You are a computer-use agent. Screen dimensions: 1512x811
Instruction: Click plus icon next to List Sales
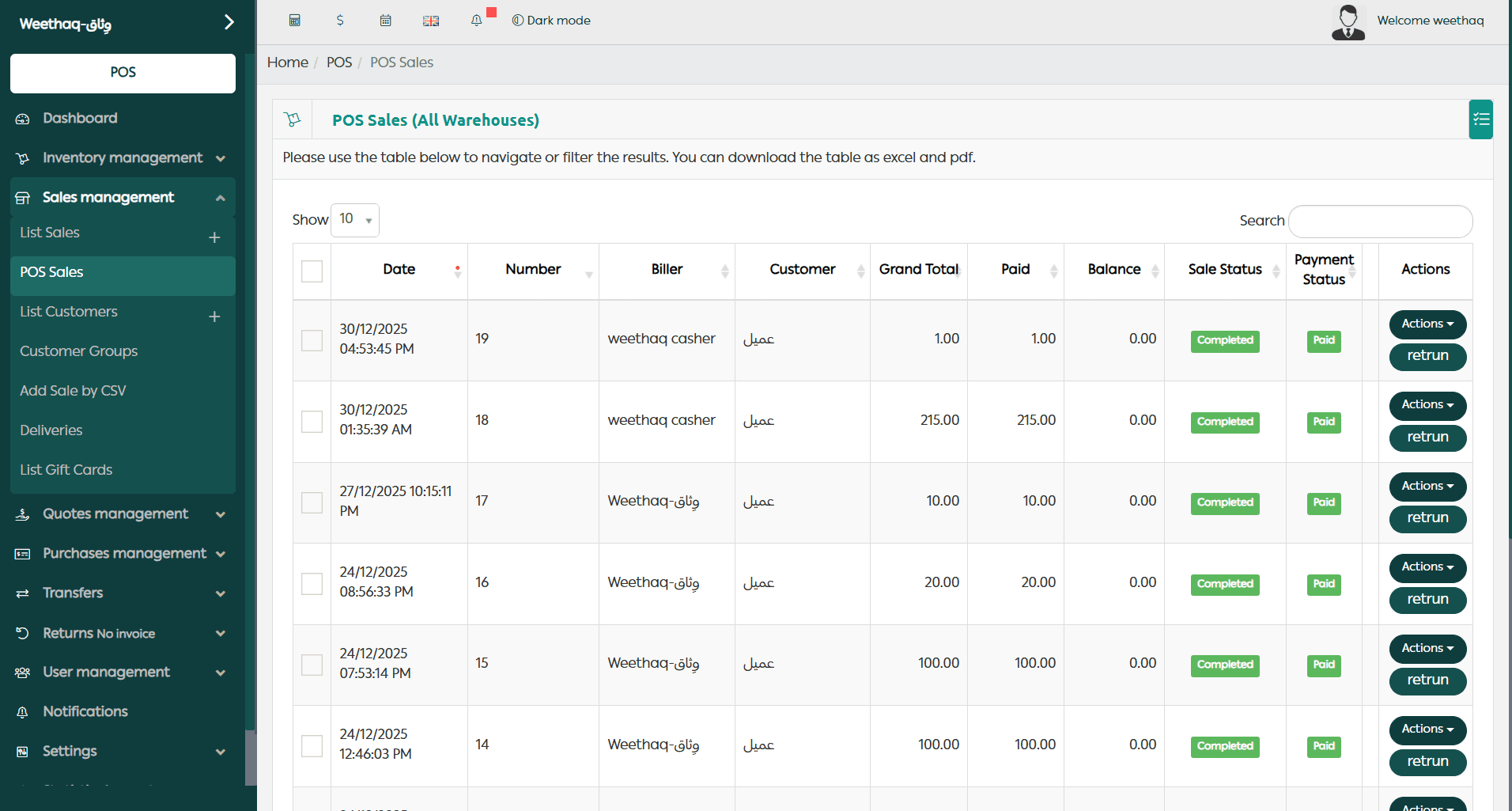point(214,237)
